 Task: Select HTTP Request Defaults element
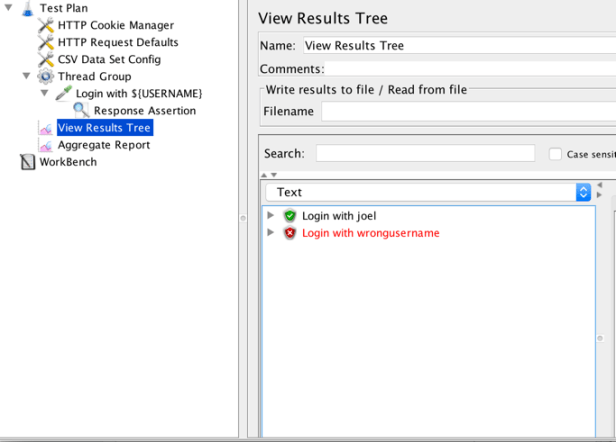[118, 42]
